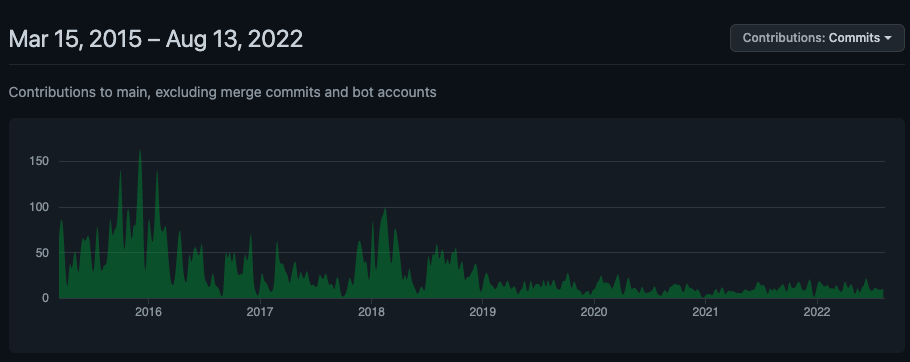Click the chart's final data point in 2022
Viewport: 910px width, 362px height.
pyautogui.click(x=883, y=289)
